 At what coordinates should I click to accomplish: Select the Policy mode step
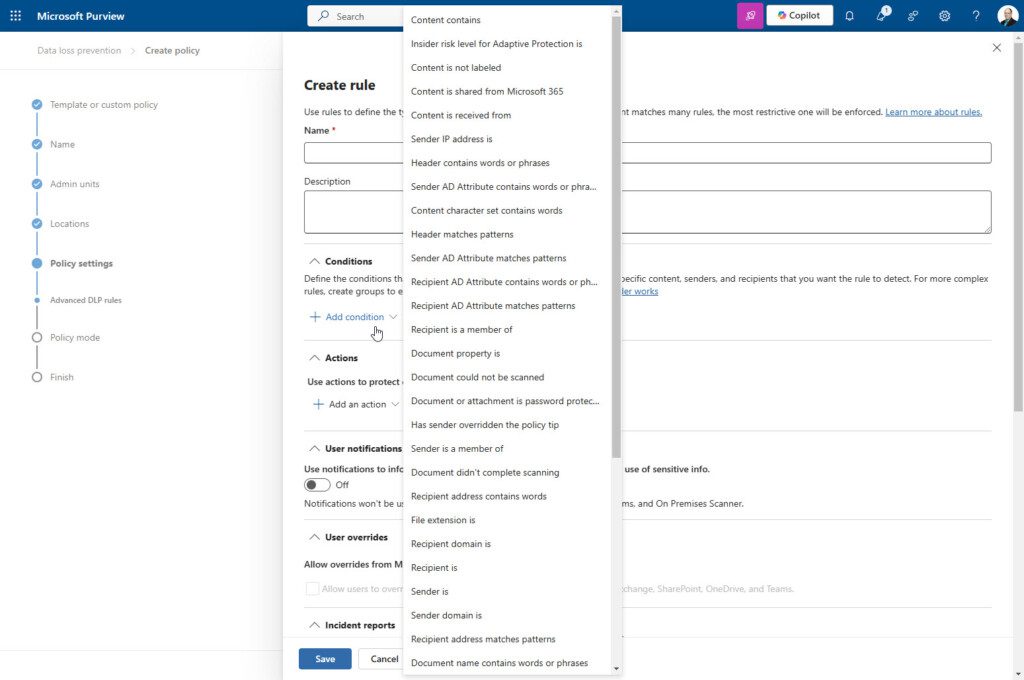pos(74,338)
